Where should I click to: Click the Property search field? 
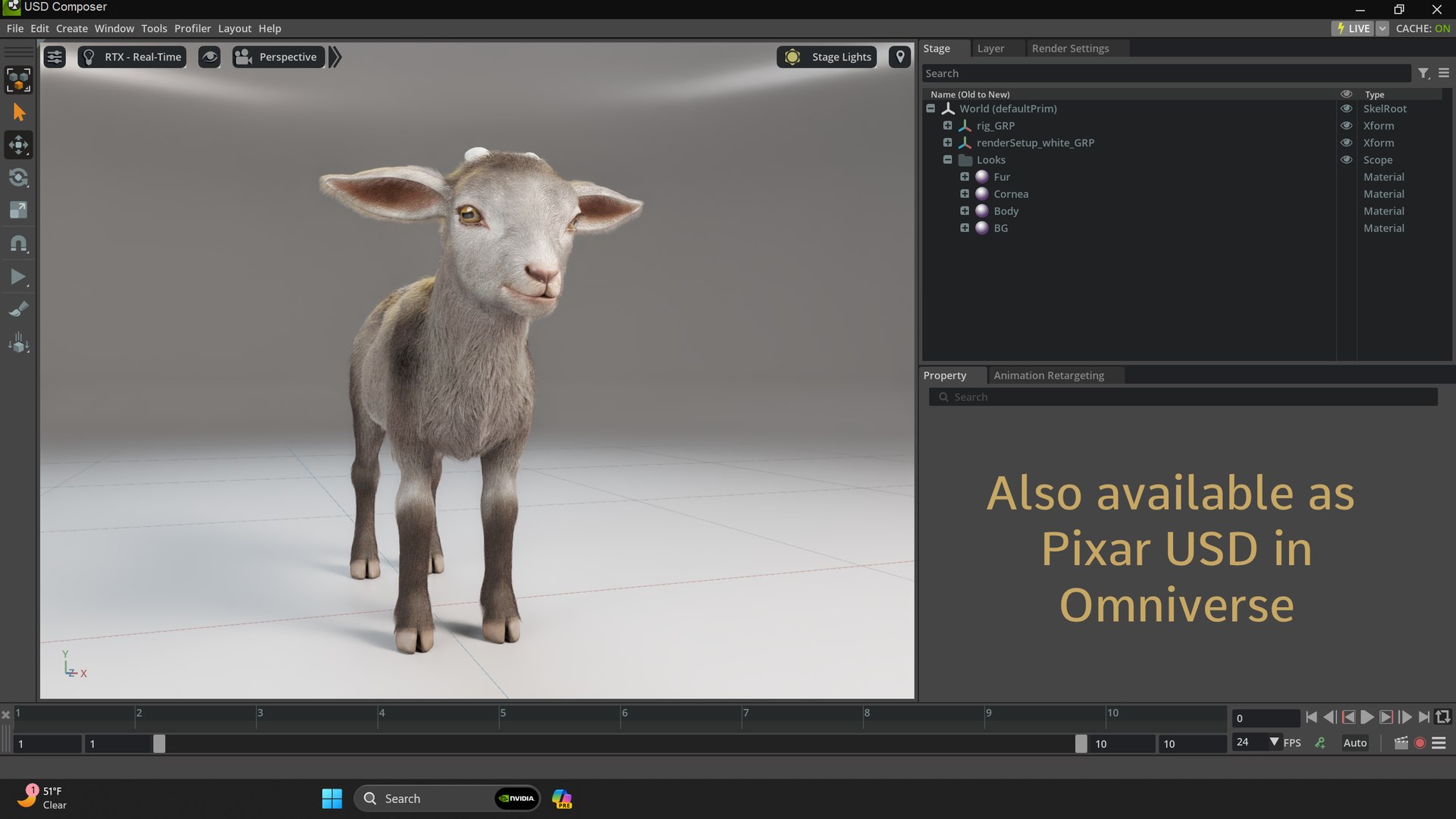tap(1183, 397)
